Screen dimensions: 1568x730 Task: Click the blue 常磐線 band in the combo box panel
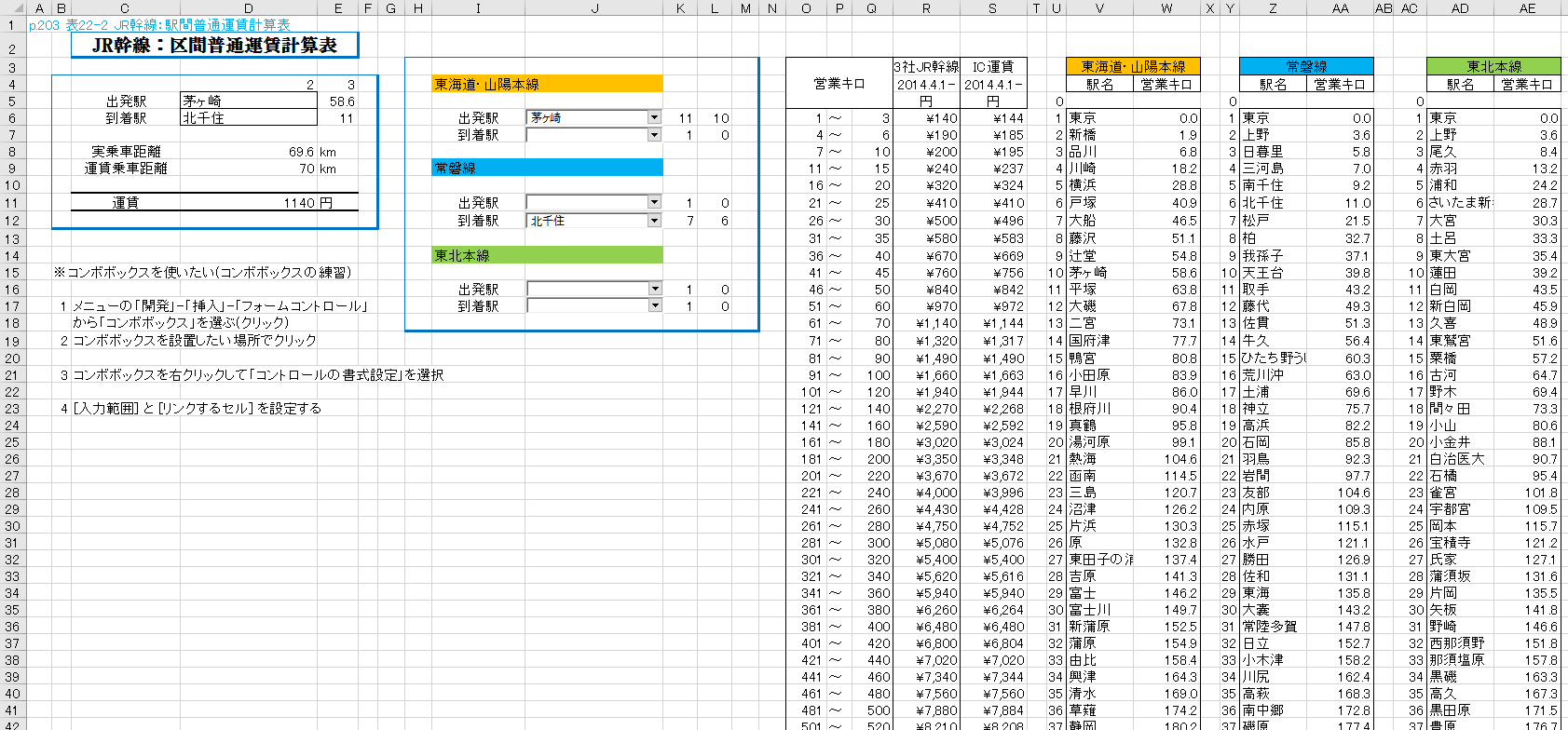[548, 168]
